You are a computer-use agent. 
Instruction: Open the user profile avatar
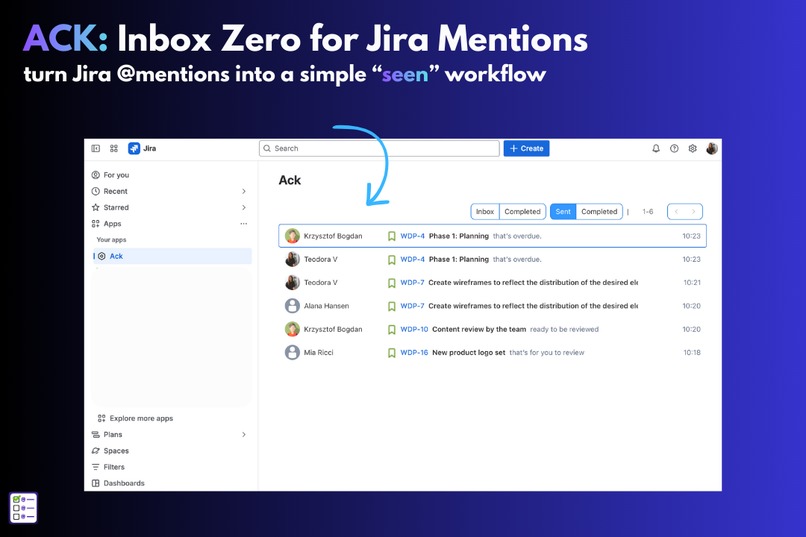coord(711,149)
